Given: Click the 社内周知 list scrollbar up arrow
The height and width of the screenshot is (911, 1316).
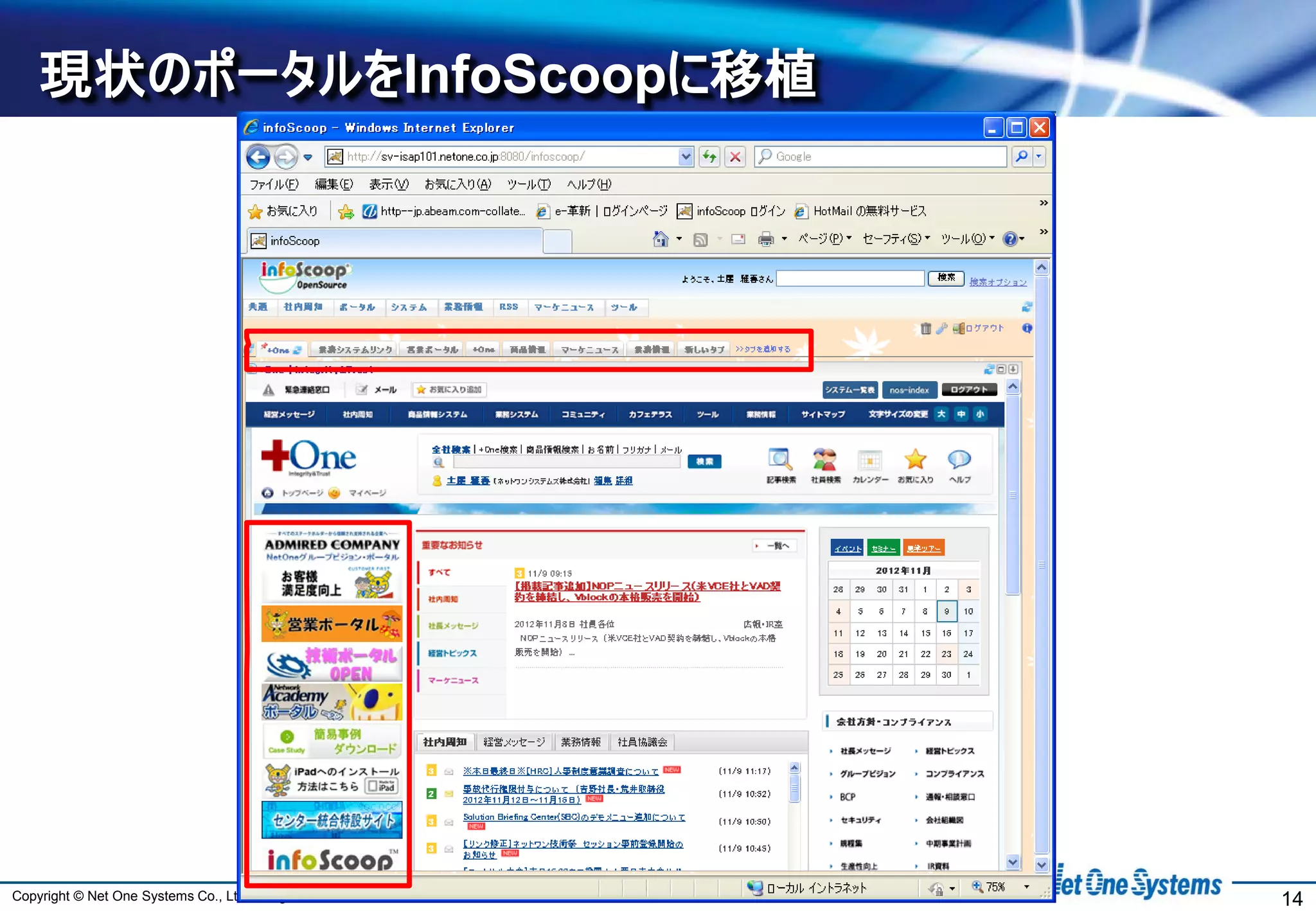Looking at the screenshot, I should tap(794, 768).
